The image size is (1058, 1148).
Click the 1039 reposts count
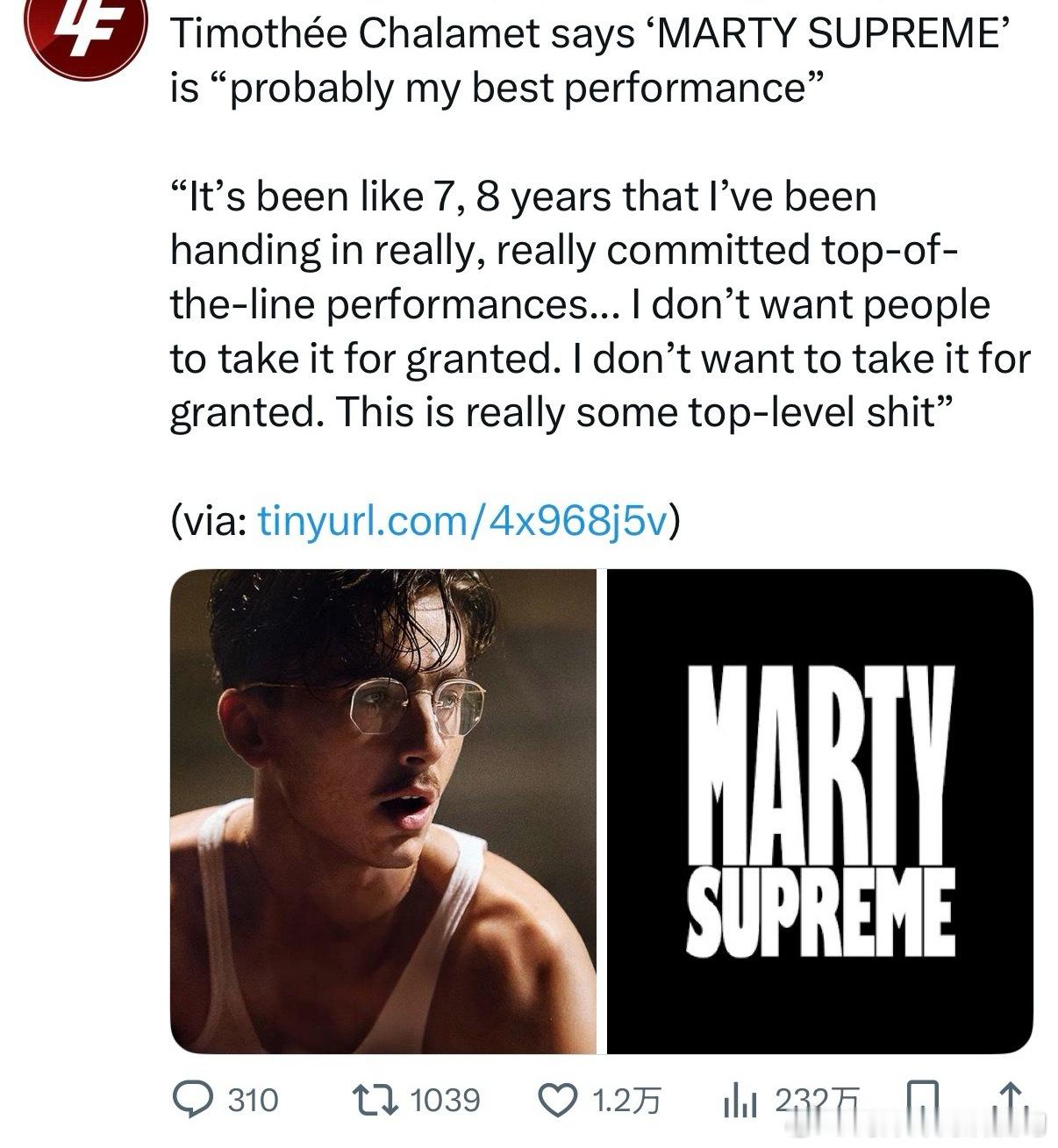click(x=446, y=1100)
